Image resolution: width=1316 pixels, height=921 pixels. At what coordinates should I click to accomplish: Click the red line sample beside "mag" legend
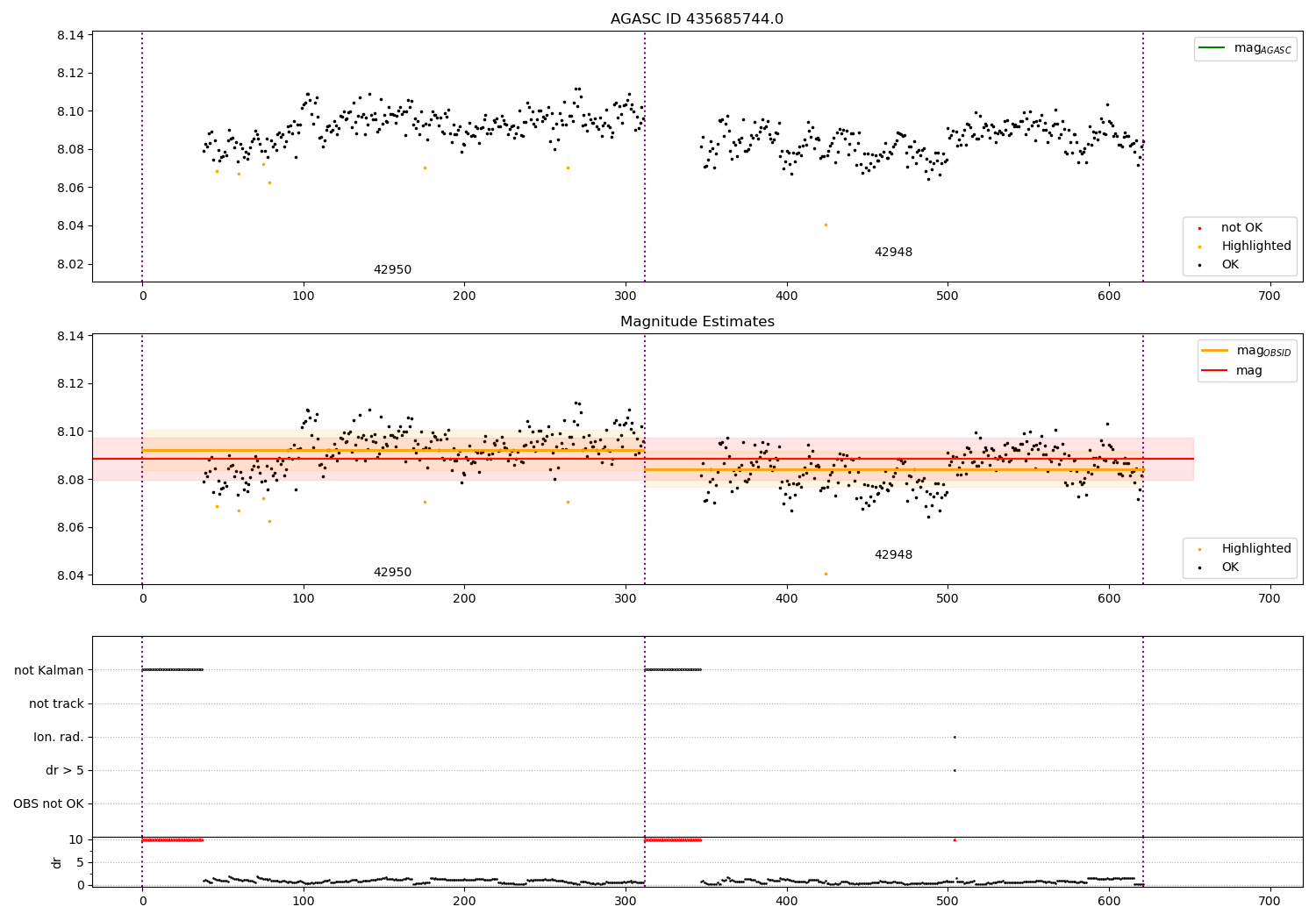click(1214, 371)
